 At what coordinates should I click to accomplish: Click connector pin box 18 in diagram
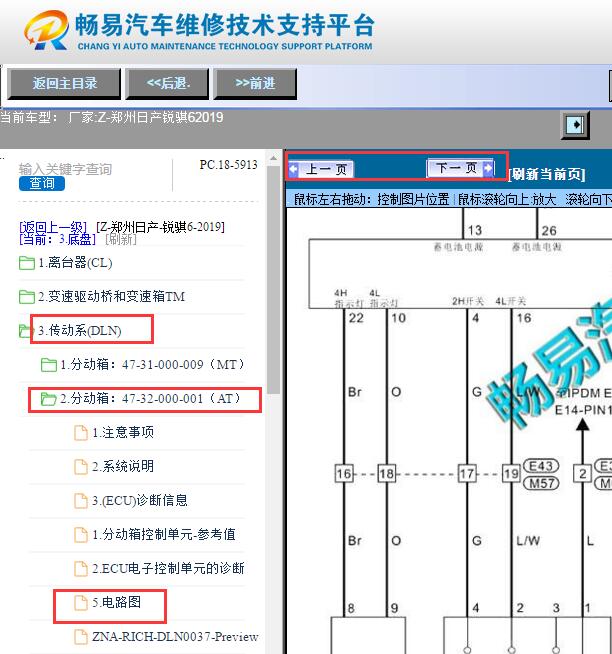point(387,473)
